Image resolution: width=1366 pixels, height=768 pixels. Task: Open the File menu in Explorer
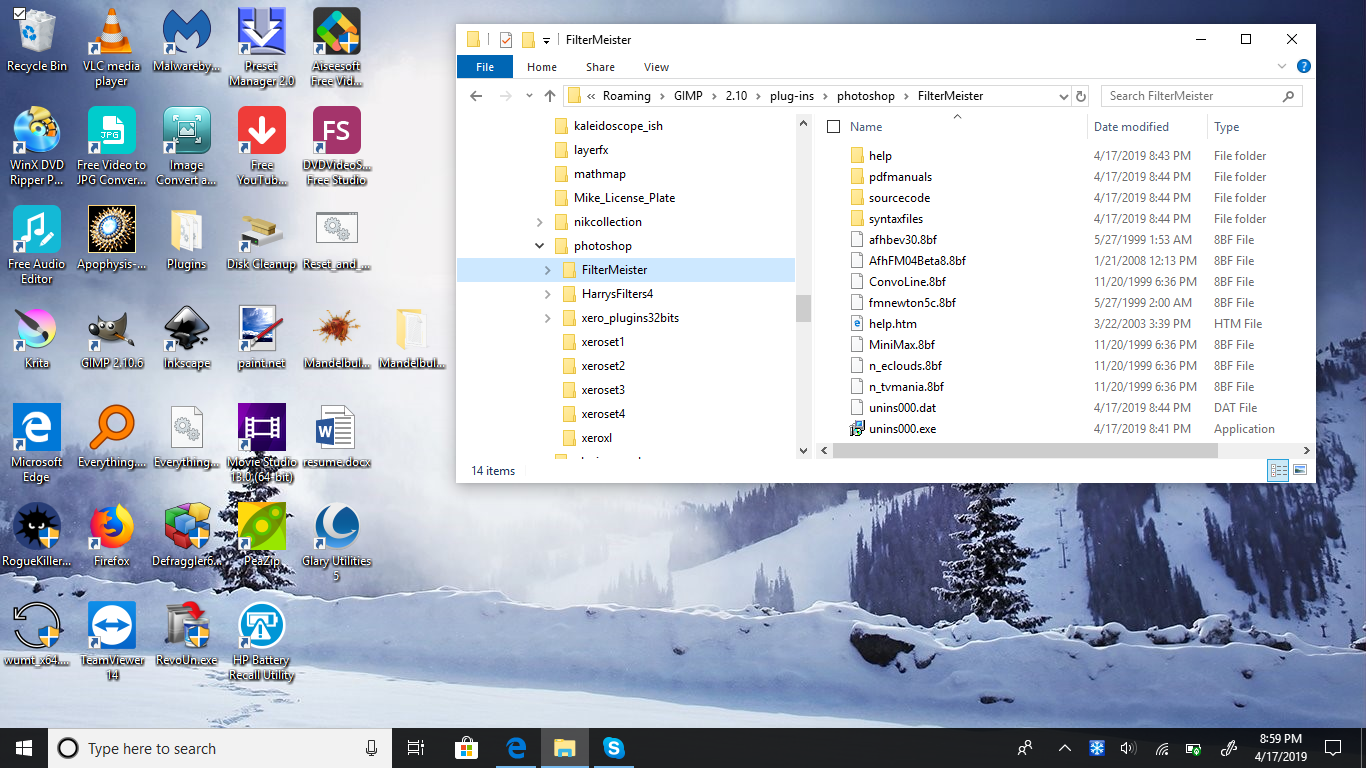[485, 67]
